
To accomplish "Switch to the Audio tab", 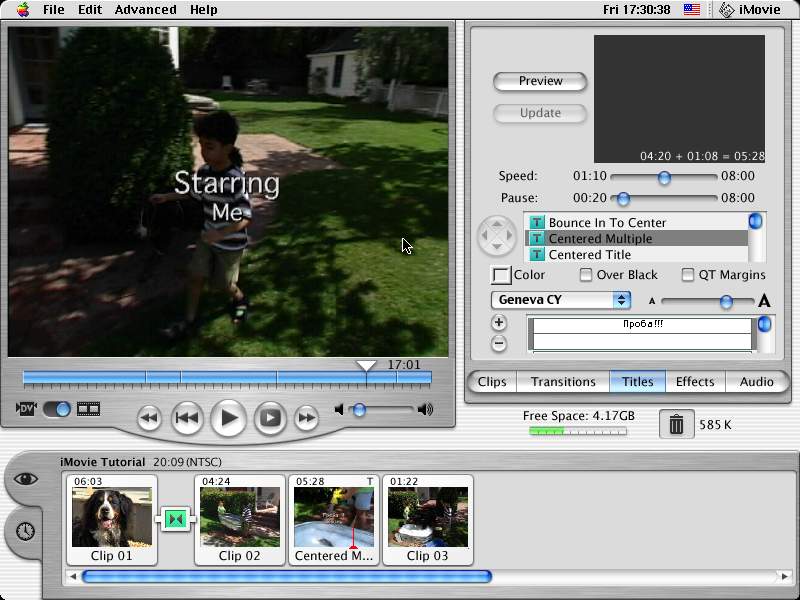I will [x=757, y=382].
